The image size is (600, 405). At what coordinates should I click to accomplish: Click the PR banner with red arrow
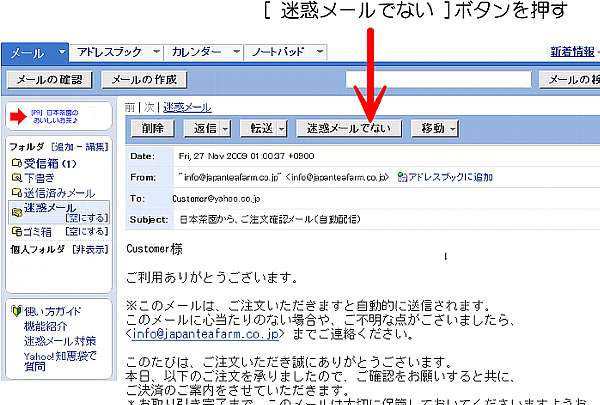click(55, 115)
